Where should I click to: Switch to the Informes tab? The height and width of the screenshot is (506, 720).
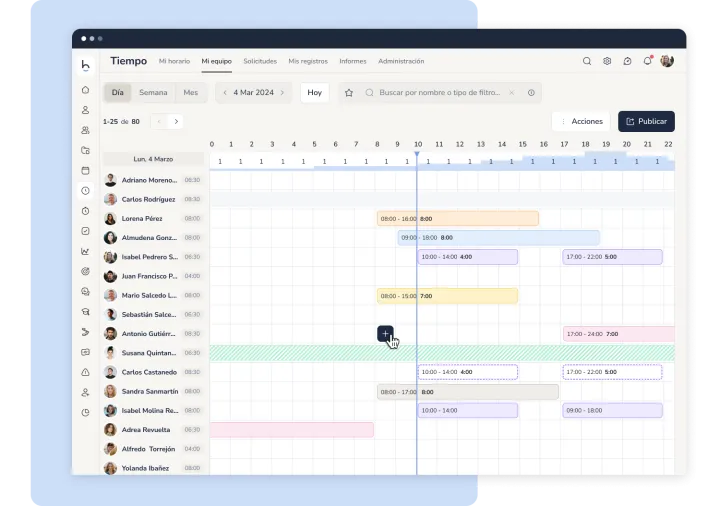352,61
